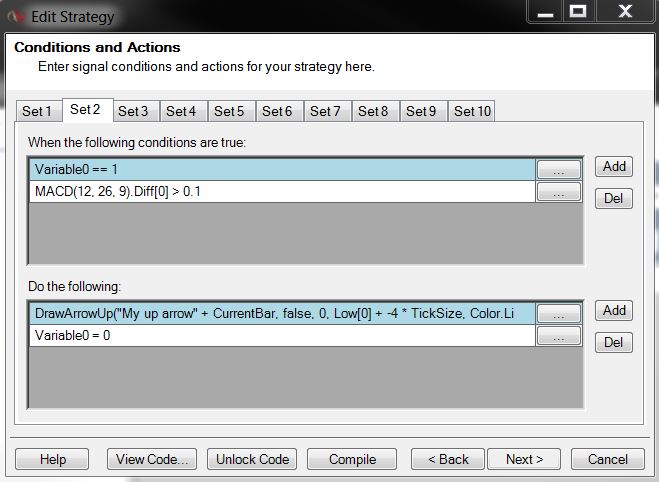The image size is (659, 482).
Task: Select the Variable0 = 0 action row
Action: click(x=282, y=335)
